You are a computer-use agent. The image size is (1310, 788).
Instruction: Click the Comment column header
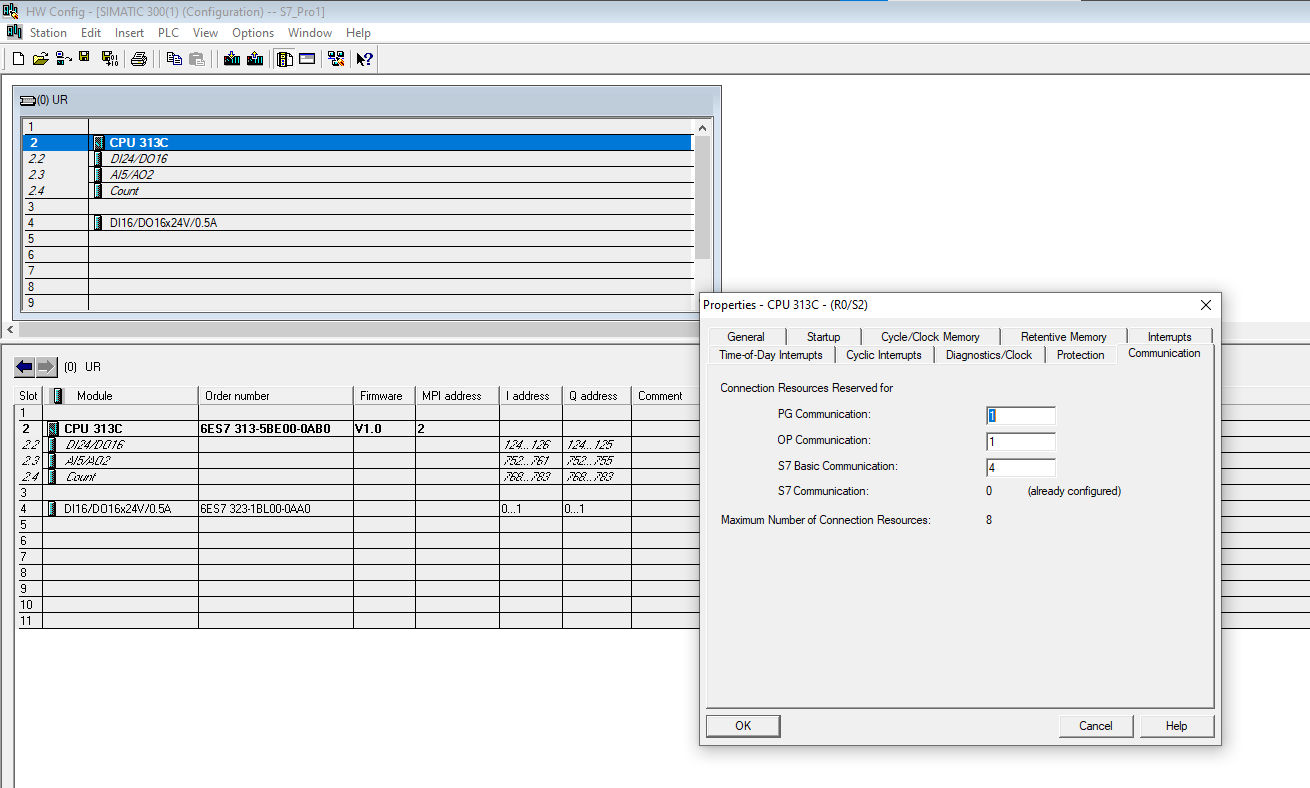pos(665,396)
